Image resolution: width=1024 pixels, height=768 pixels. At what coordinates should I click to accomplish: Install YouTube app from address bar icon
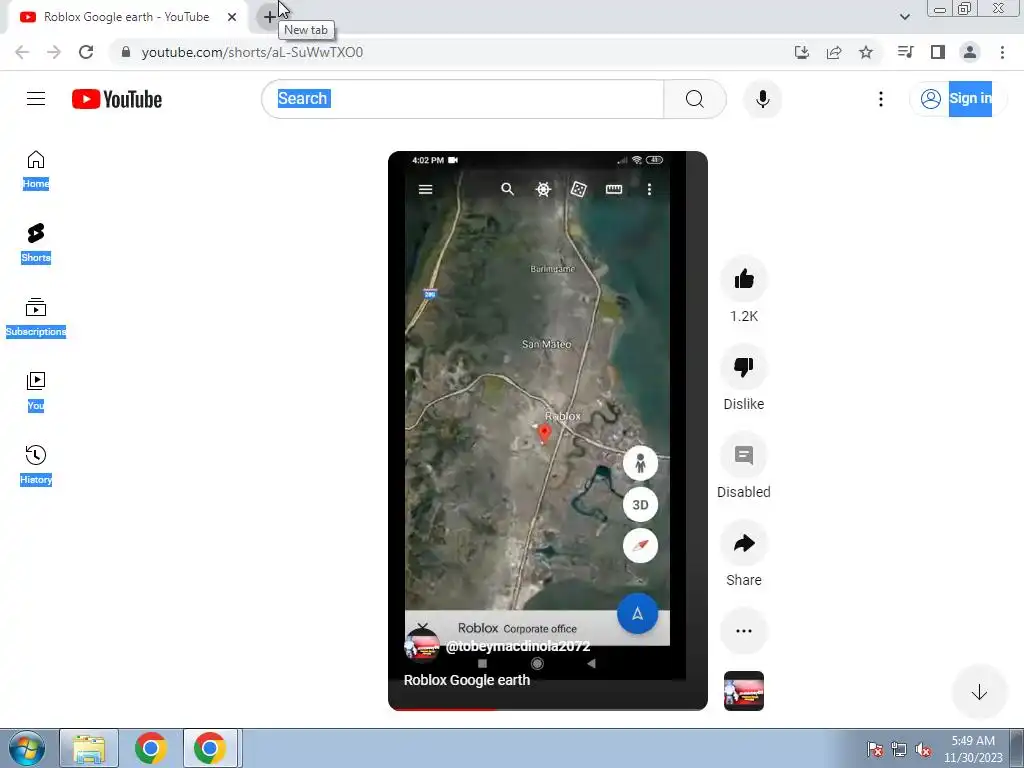pyautogui.click(x=802, y=52)
